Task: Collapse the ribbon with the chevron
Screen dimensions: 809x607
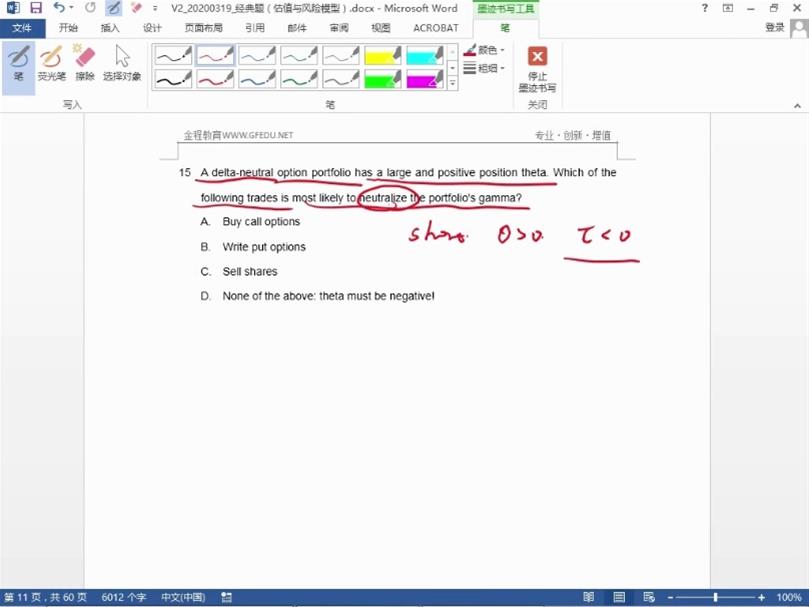Action: (x=797, y=105)
